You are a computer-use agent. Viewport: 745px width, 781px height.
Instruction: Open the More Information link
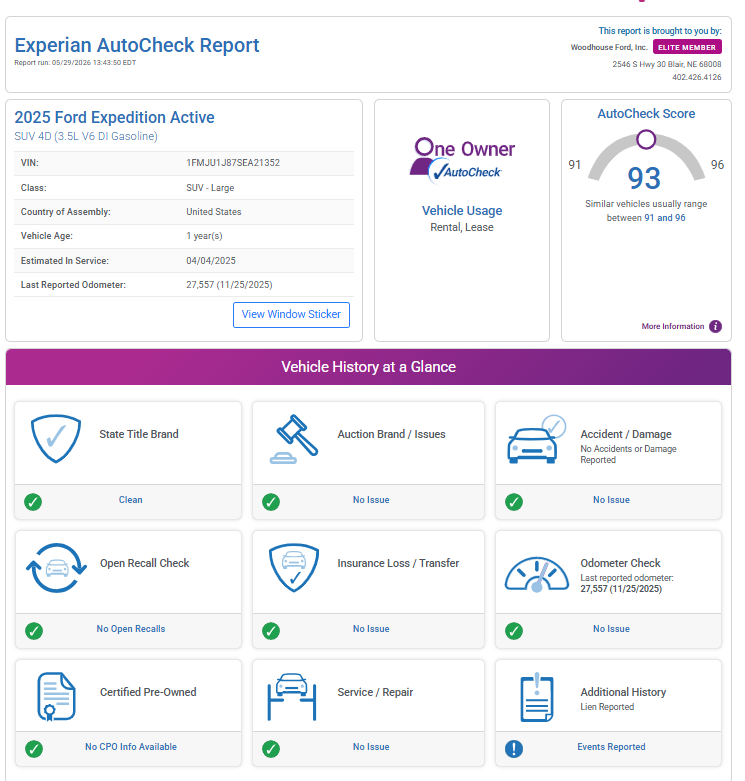[673, 326]
